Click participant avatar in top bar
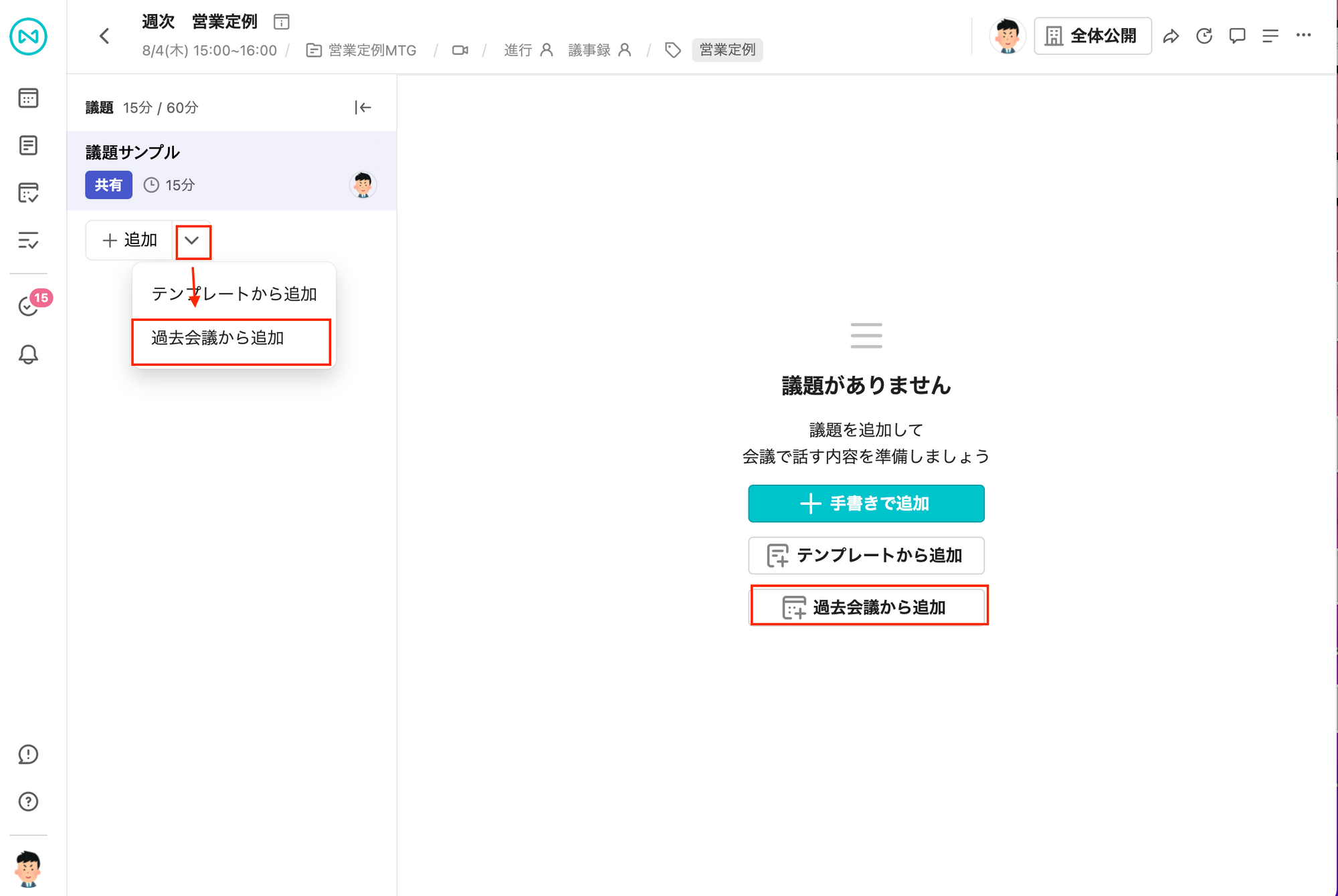Screen dimensions: 1338x896 point(1008,36)
